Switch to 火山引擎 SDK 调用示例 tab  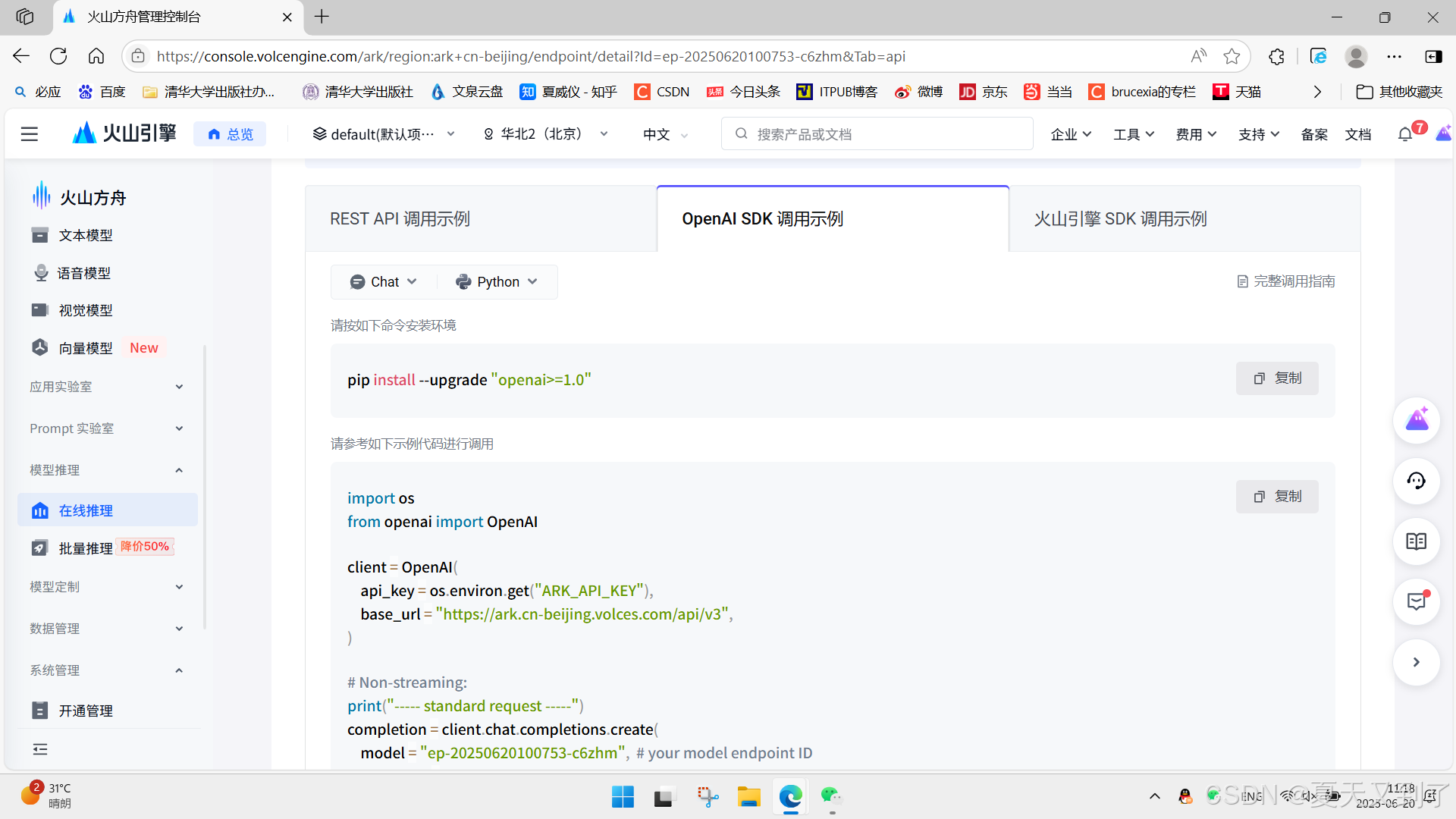point(1120,219)
